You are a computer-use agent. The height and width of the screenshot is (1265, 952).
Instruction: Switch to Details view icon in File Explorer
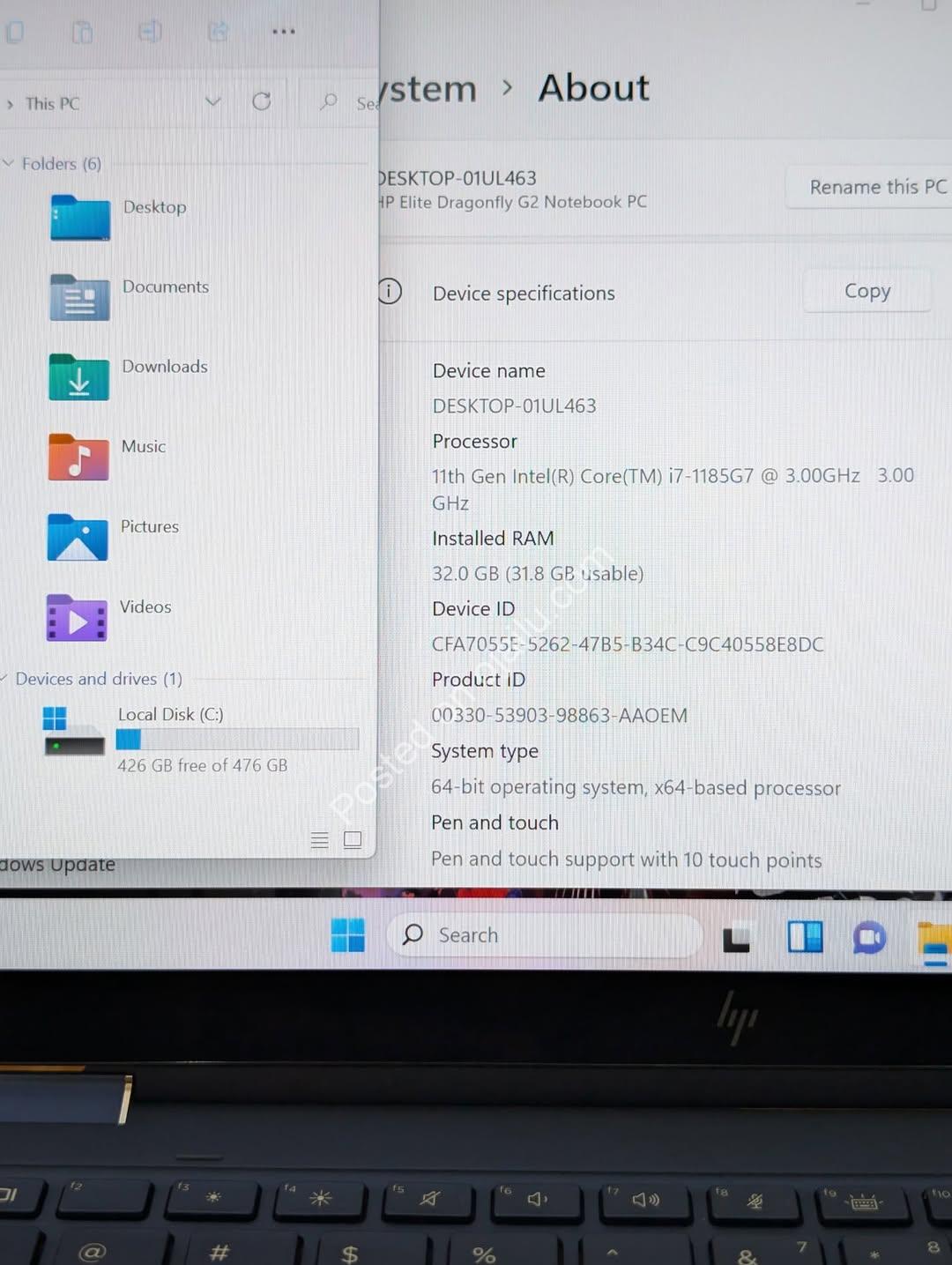tap(319, 840)
